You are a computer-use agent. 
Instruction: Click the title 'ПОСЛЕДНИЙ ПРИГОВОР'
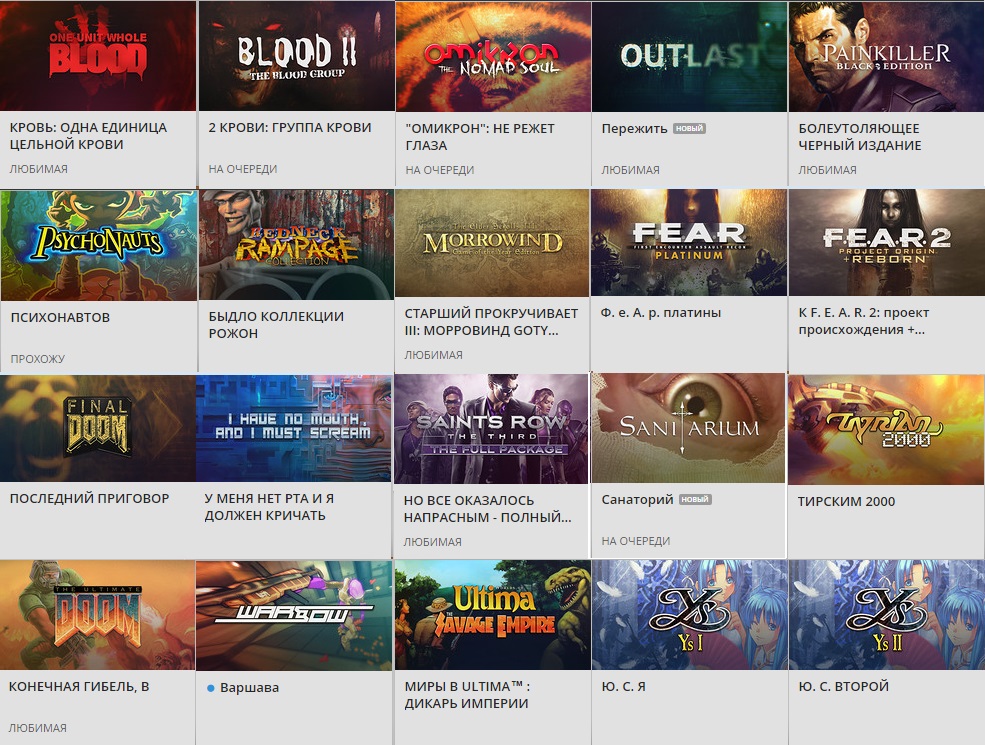pos(89,498)
